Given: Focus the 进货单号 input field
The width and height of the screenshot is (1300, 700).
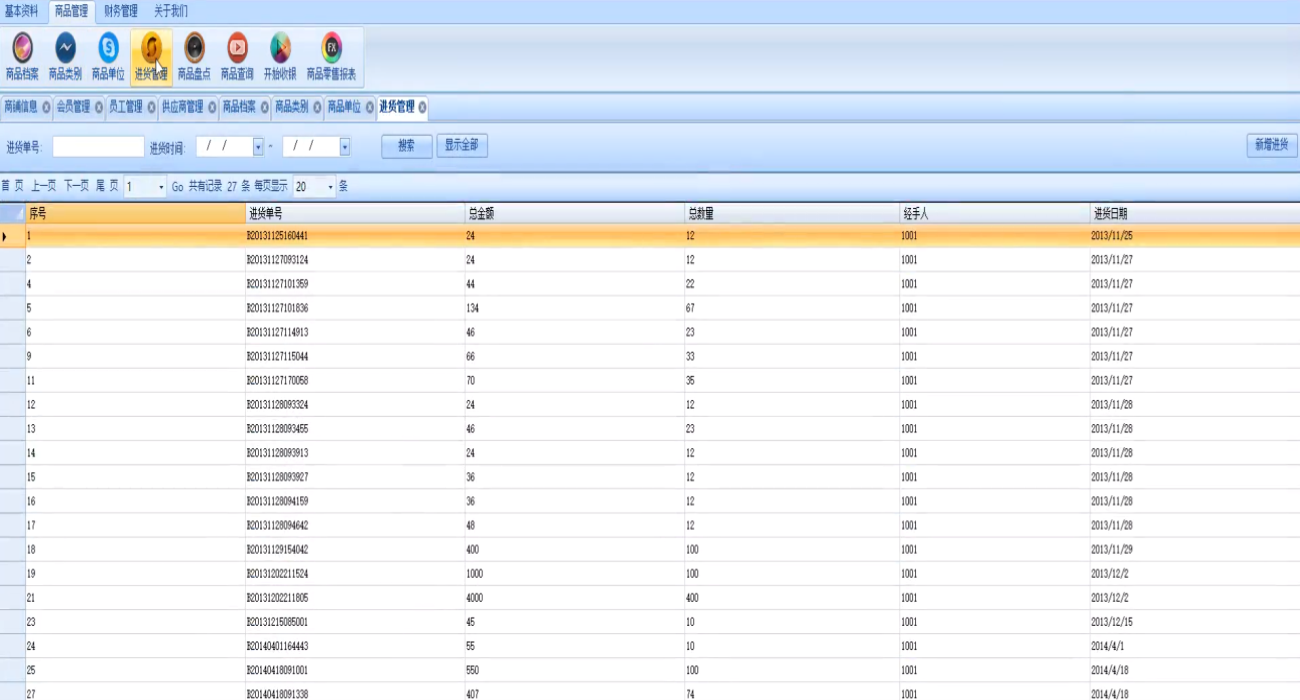Looking at the screenshot, I should pos(98,147).
